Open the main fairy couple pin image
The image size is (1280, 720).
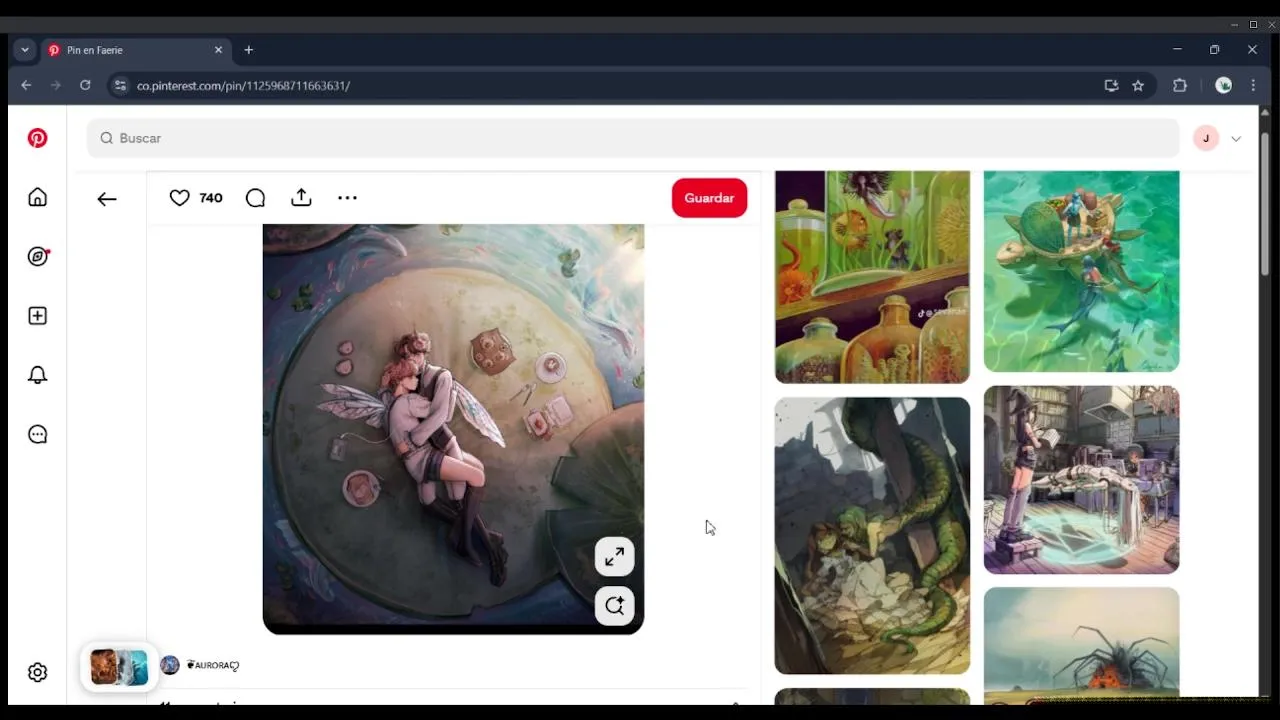pos(453,429)
